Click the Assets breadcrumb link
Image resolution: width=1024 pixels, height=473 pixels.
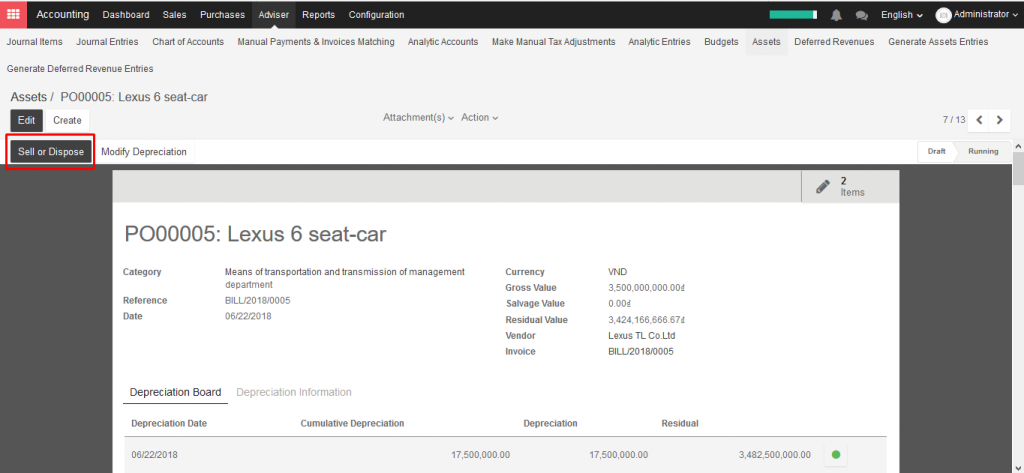click(28, 97)
